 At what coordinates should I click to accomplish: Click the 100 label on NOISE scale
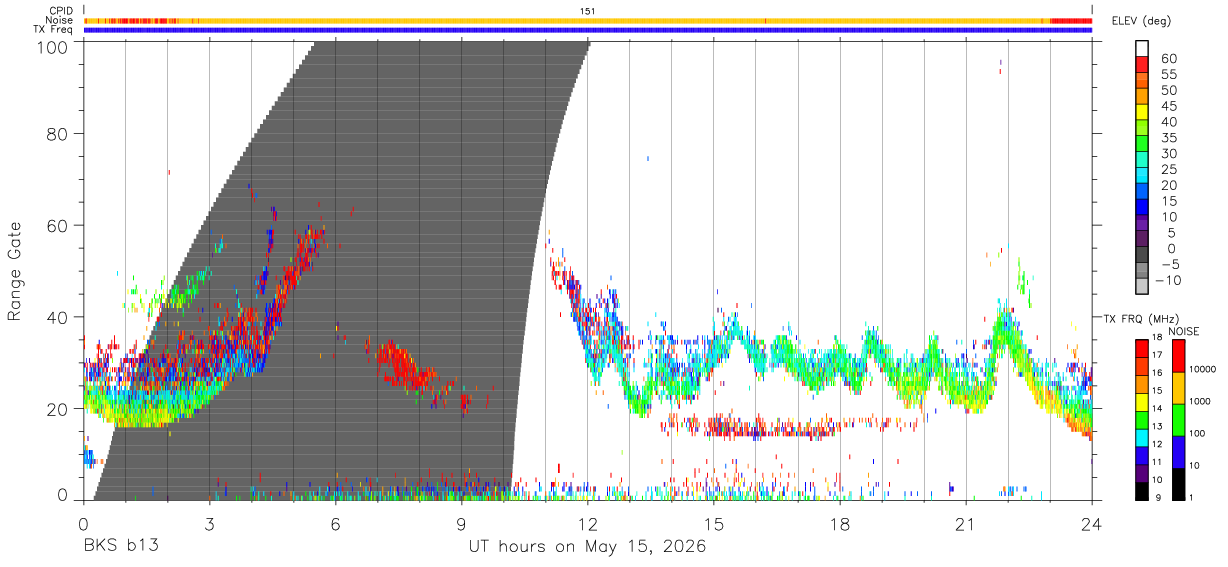pyautogui.click(x=1198, y=434)
